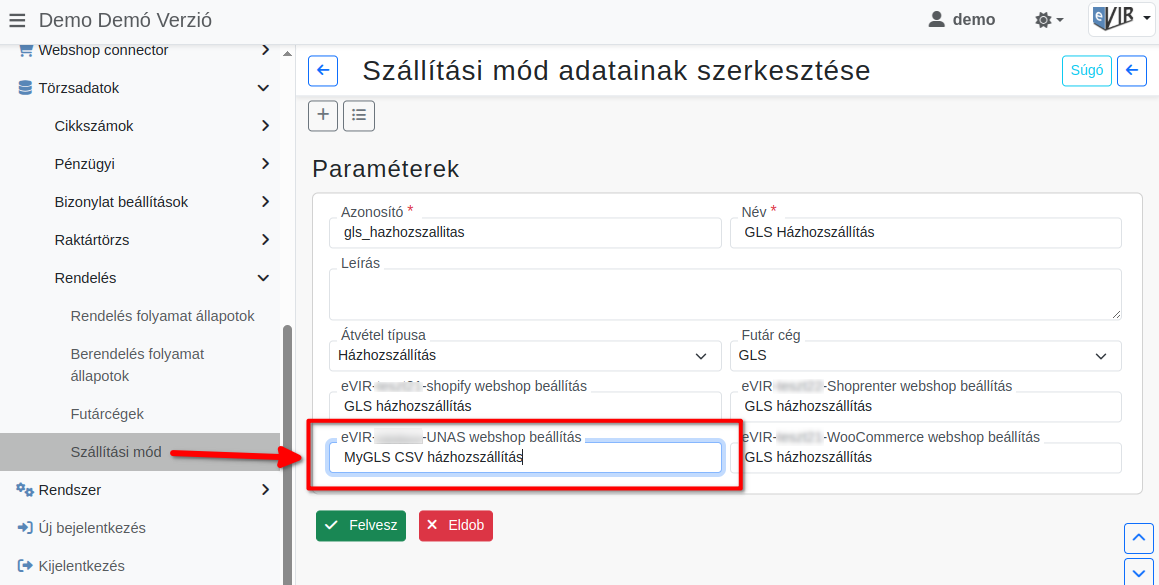Click the WooCommerce webshop beállítás field
This screenshot has width=1159, height=585.
coord(925,458)
